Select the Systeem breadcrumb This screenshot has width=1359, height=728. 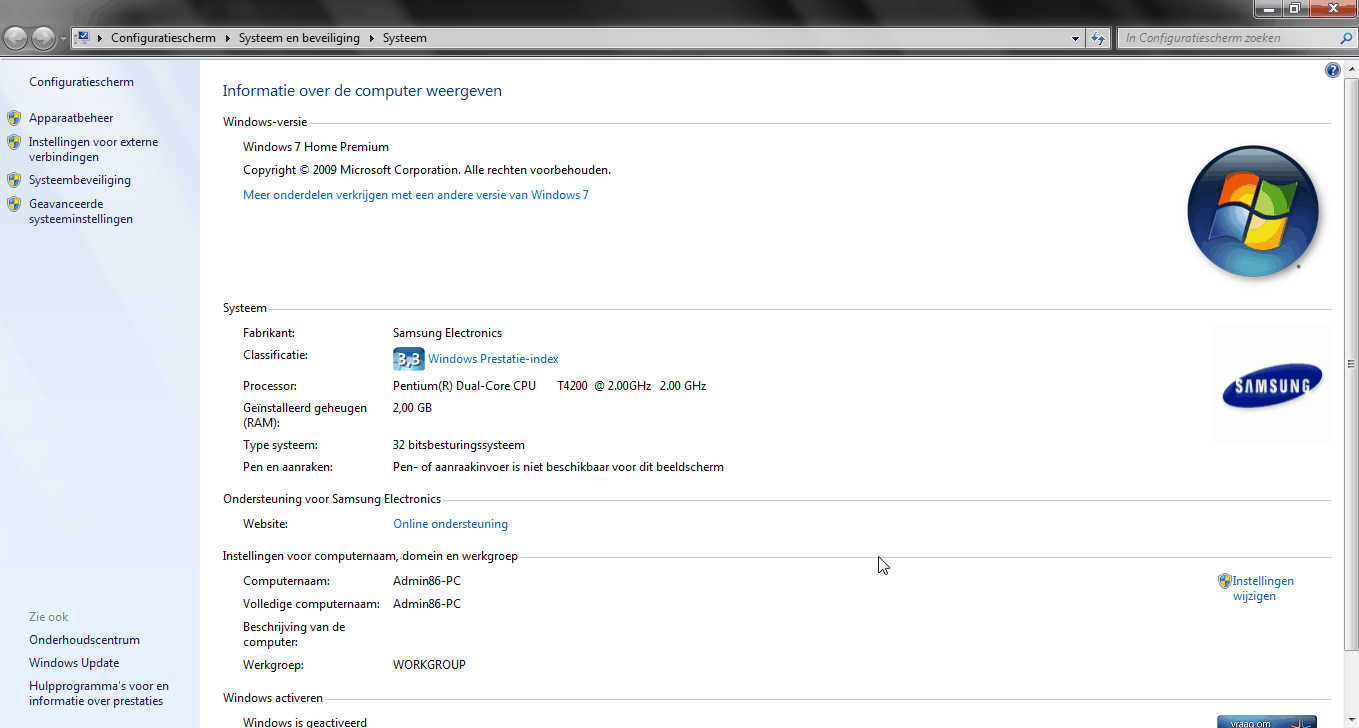(x=405, y=38)
